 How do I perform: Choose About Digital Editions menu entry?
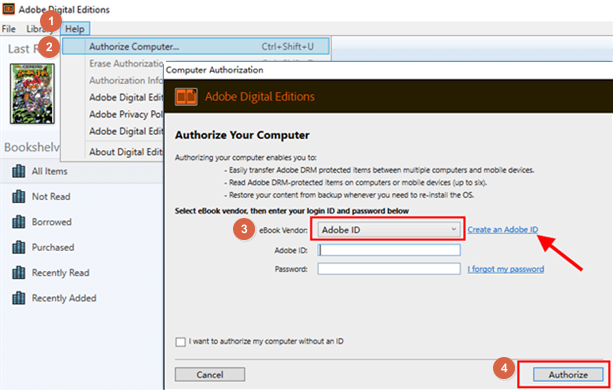tap(125, 152)
